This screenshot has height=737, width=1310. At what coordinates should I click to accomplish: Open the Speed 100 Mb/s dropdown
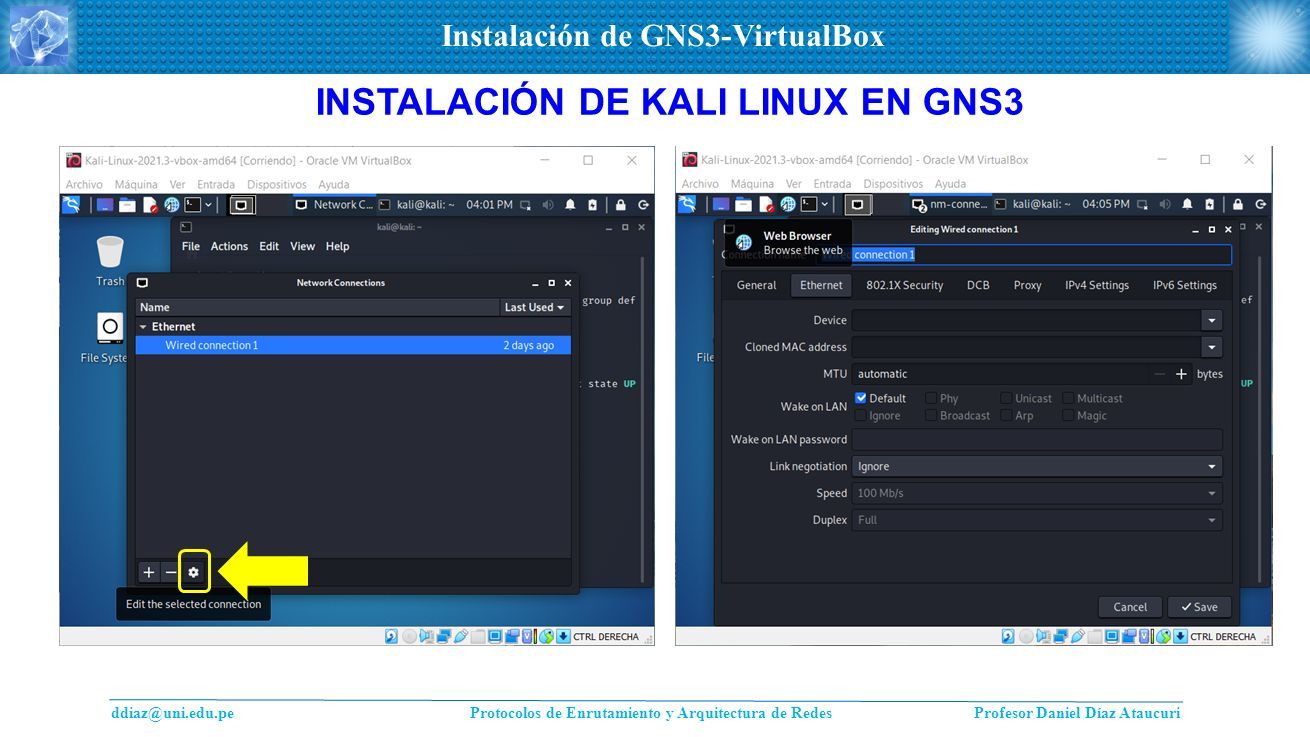coord(1037,493)
